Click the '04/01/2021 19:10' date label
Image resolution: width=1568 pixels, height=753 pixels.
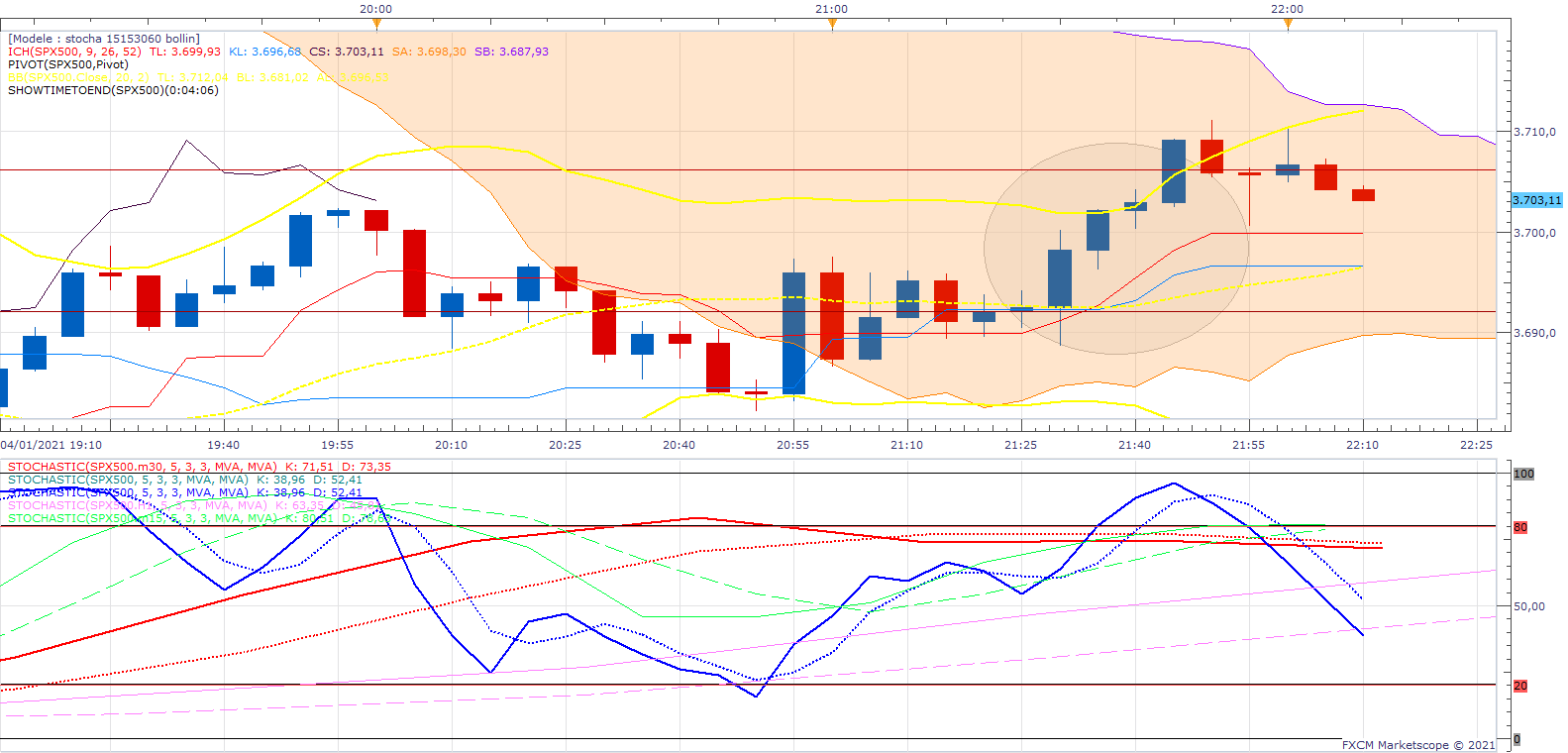52,445
